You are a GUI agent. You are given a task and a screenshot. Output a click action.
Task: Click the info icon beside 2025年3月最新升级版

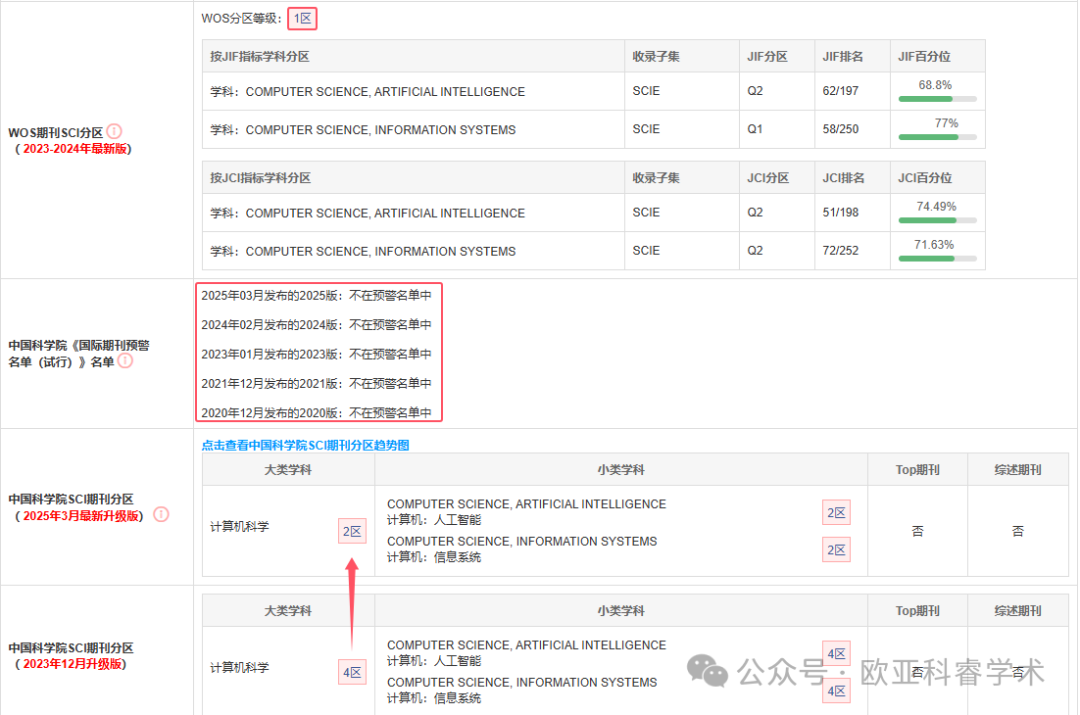click(161, 515)
